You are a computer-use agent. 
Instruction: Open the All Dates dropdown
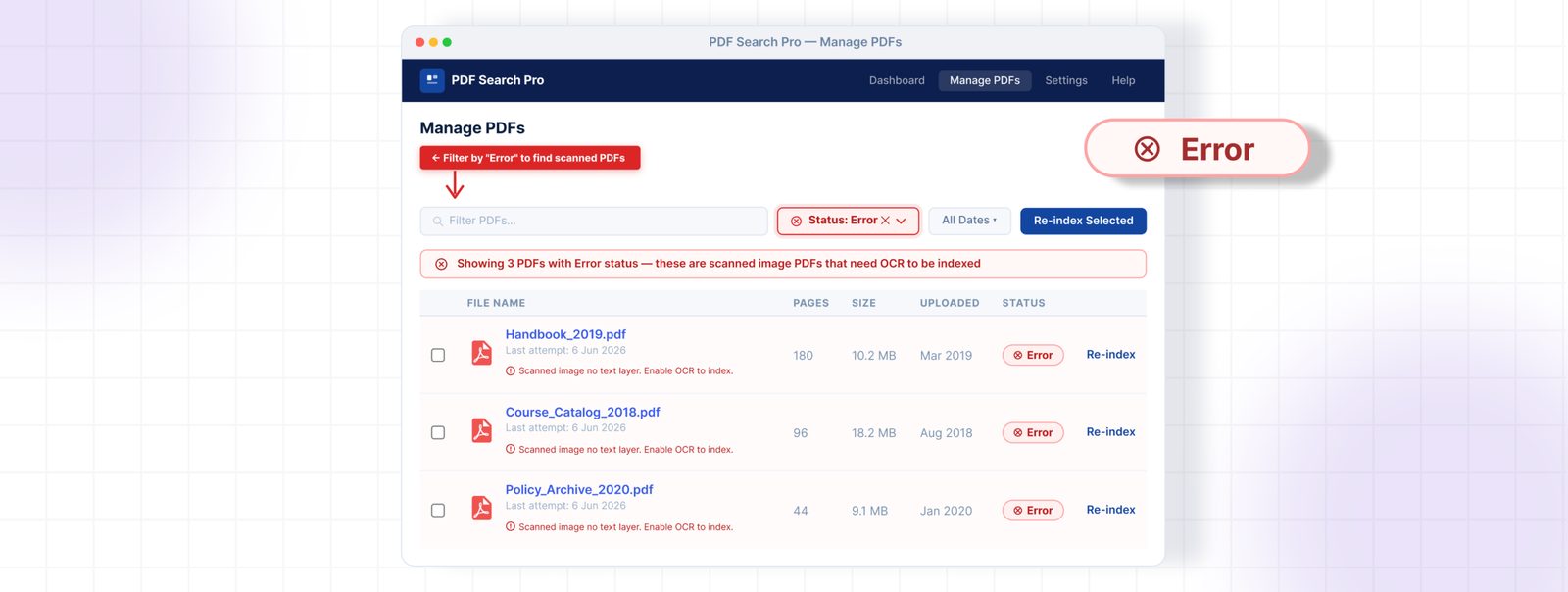[969, 221]
